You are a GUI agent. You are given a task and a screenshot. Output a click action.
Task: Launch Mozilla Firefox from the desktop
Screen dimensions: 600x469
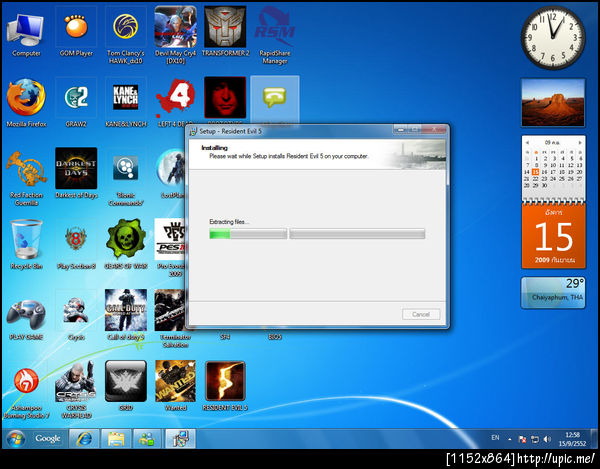pos(26,103)
